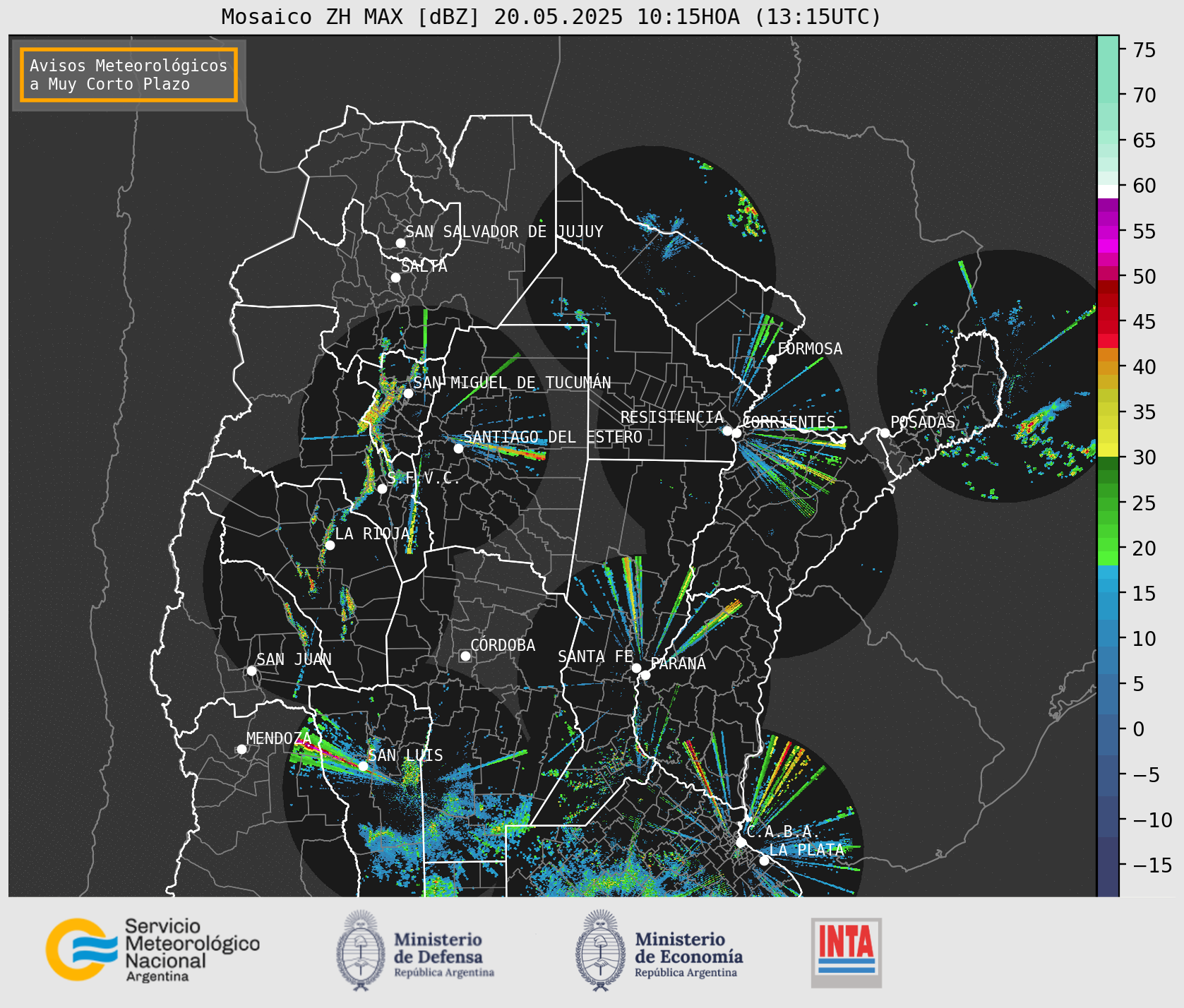Click the red 45 dBZ colorbar segment
The height and width of the screenshot is (1008, 1184).
(x=1108, y=327)
